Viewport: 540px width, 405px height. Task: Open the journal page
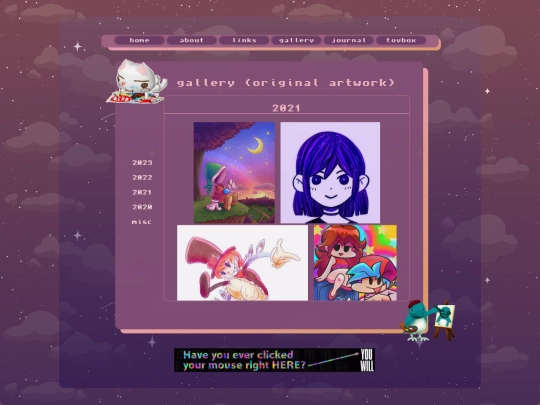pyautogui.click(x=349, y=40)
